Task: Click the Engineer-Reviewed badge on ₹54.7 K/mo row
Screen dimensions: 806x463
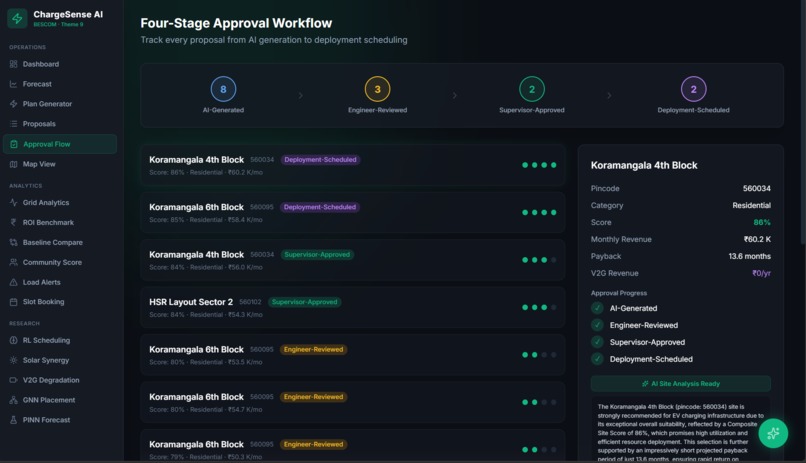Action: click(x=313, y=397)
